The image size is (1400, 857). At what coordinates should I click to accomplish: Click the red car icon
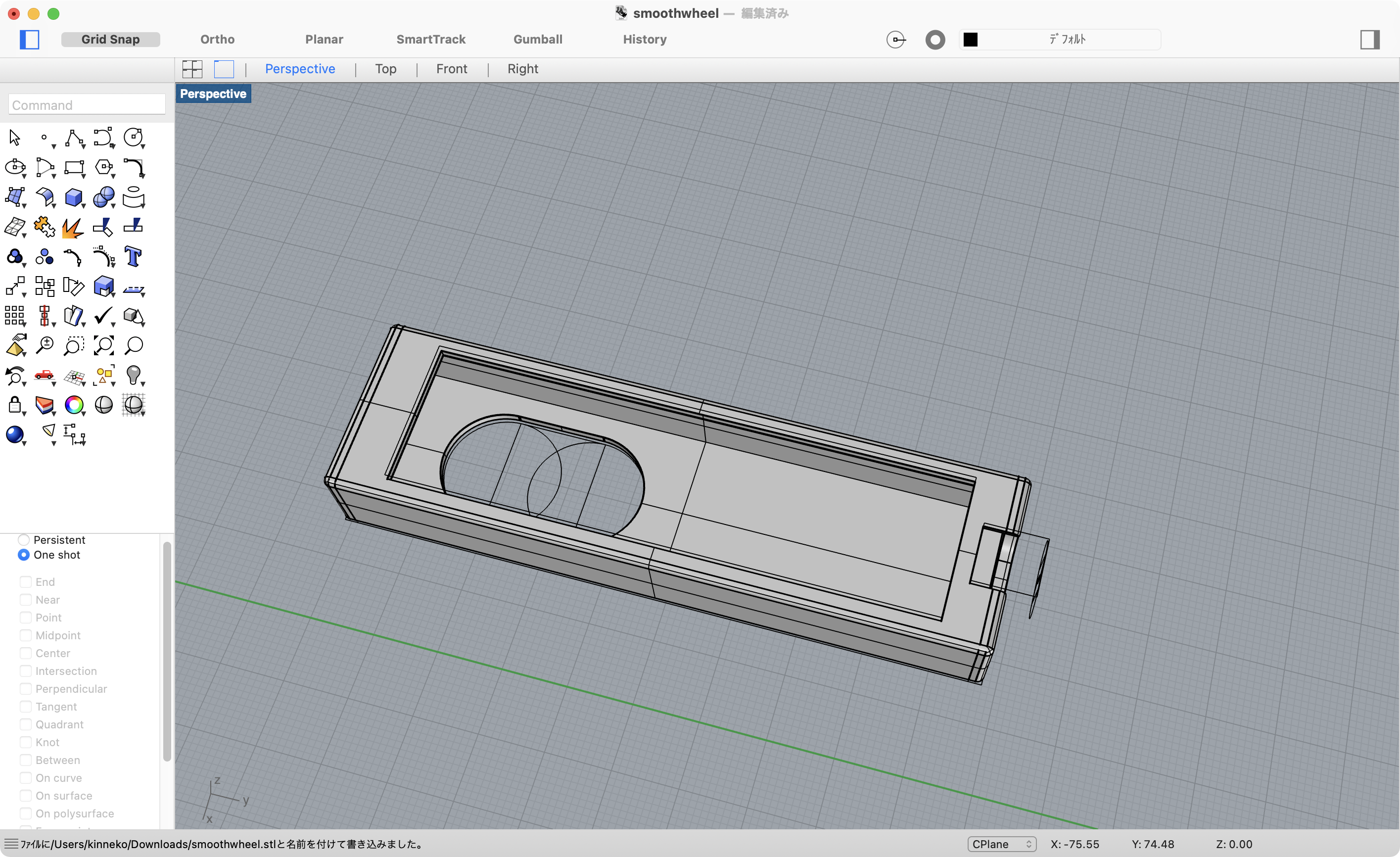coord(45,375)
